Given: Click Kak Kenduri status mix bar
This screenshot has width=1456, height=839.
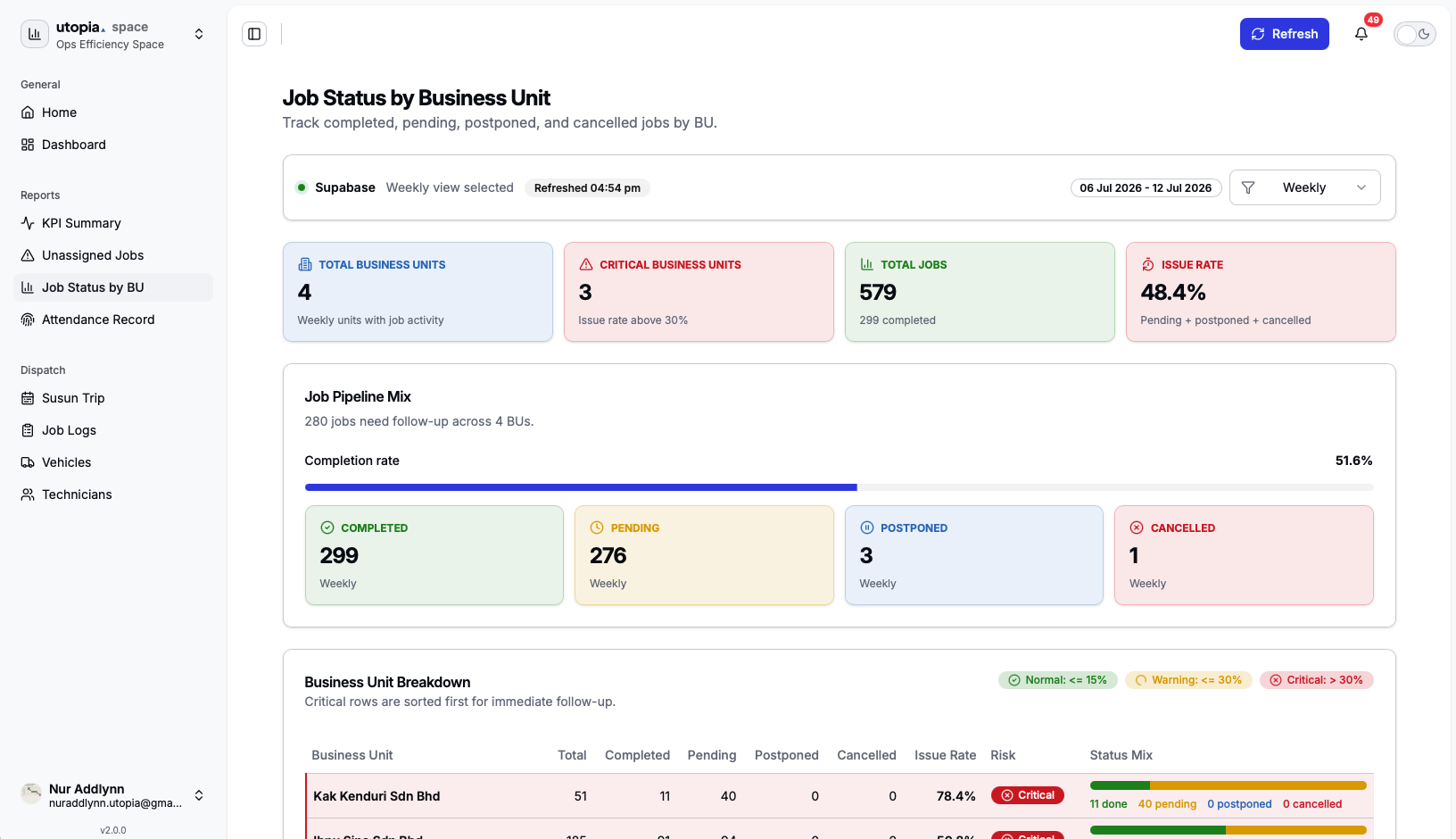Looking at the screenshot, I should [1228, 785].
